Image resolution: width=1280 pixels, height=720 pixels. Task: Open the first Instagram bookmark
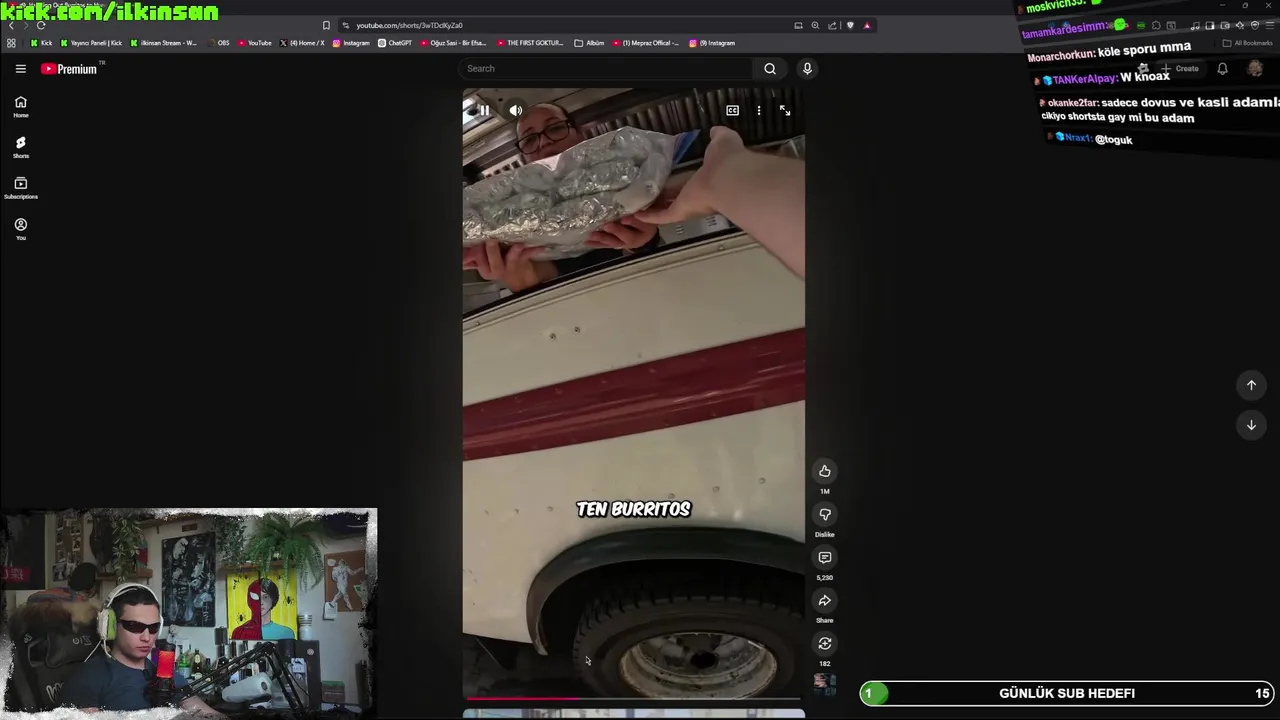(x=351, y=43)
